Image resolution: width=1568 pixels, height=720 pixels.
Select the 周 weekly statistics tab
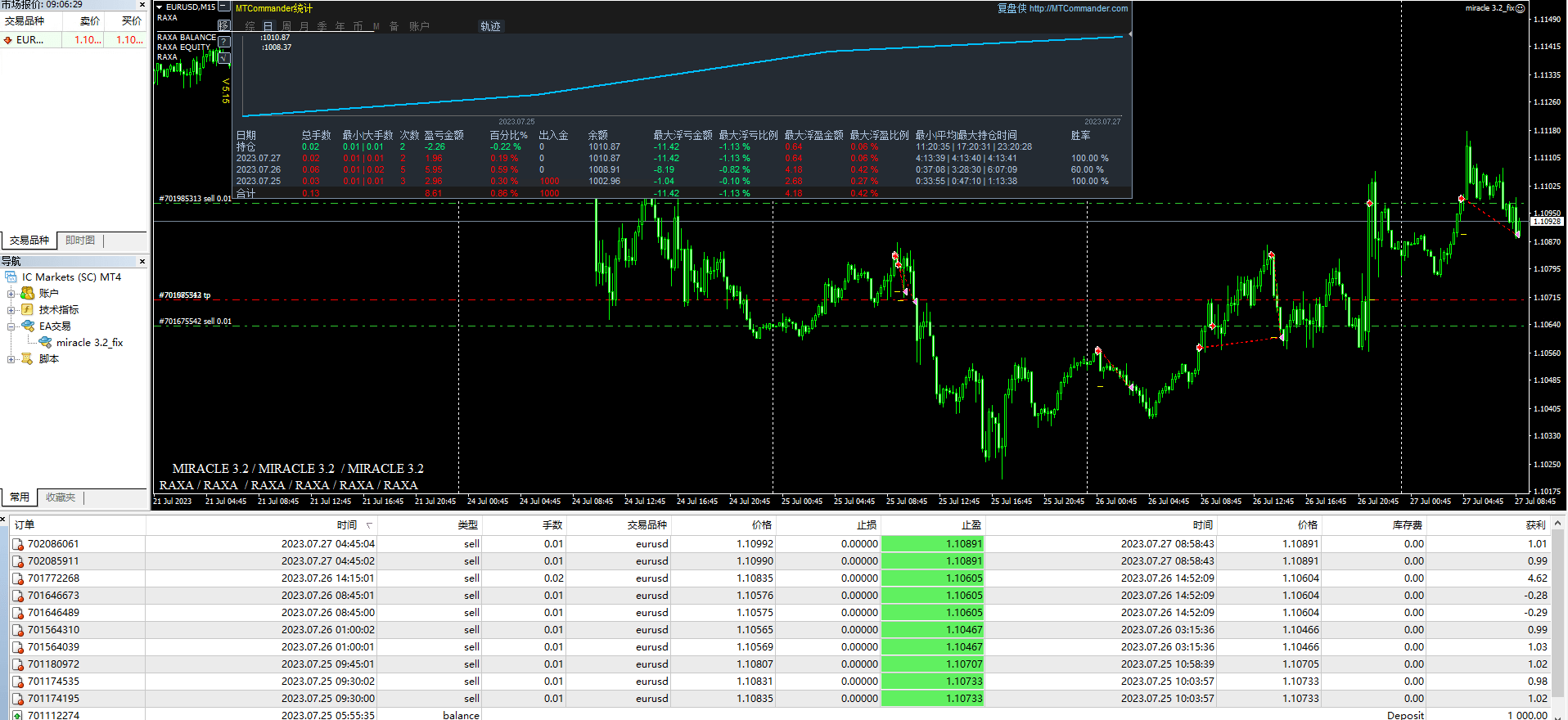(286, 26)
